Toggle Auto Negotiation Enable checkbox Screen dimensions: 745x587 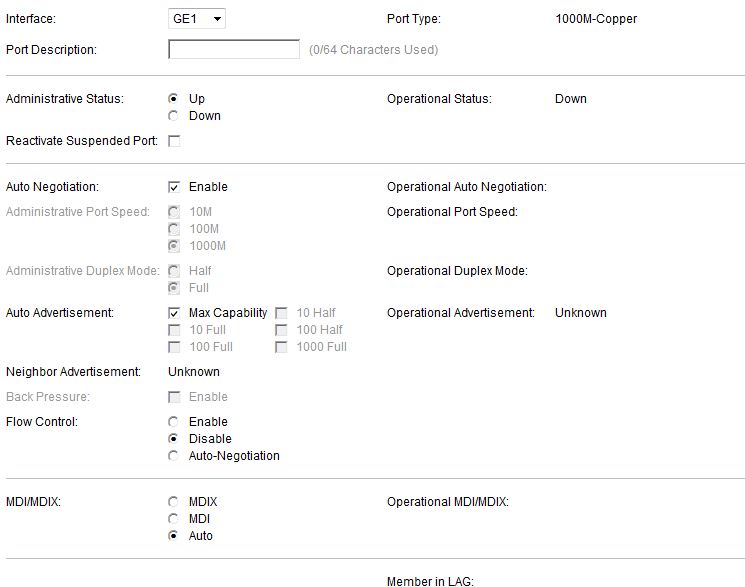pos(174,187)
